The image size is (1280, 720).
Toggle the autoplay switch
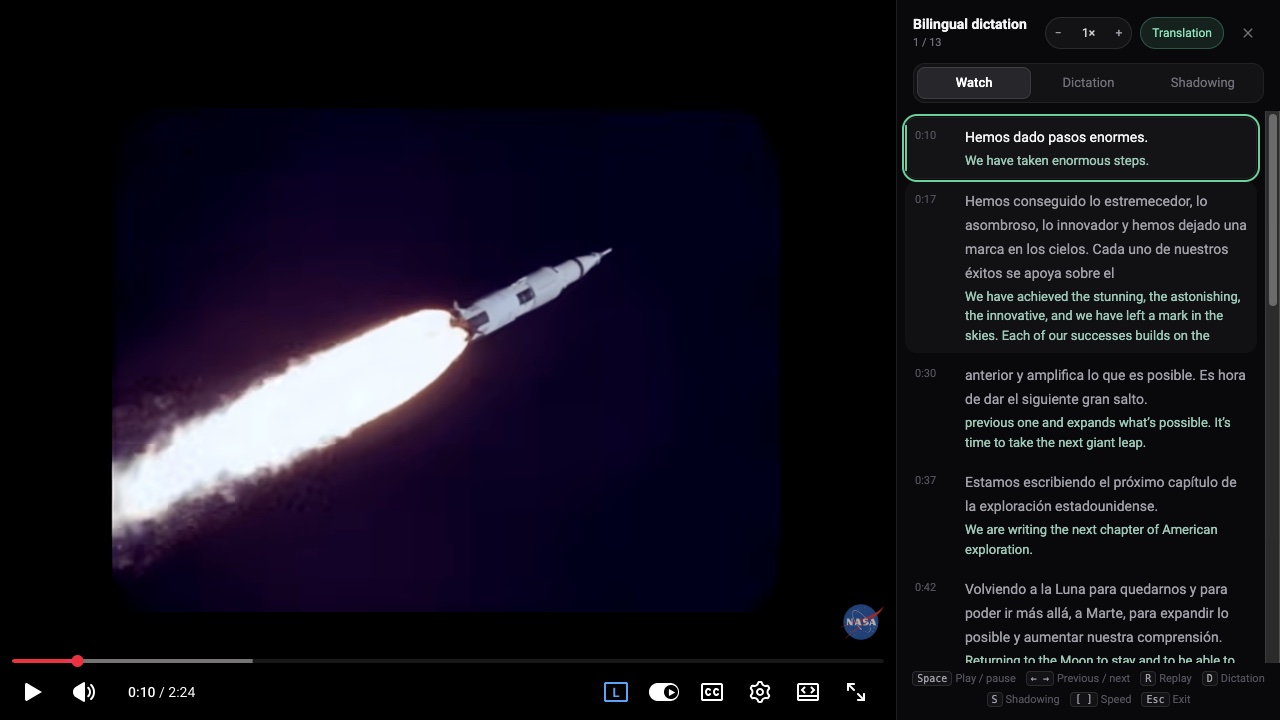664,692
